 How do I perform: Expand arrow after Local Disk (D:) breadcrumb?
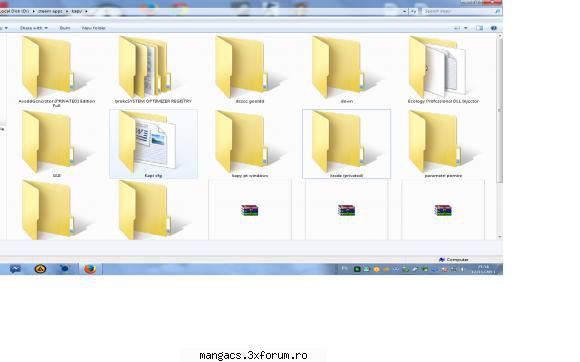click(34, 11)
